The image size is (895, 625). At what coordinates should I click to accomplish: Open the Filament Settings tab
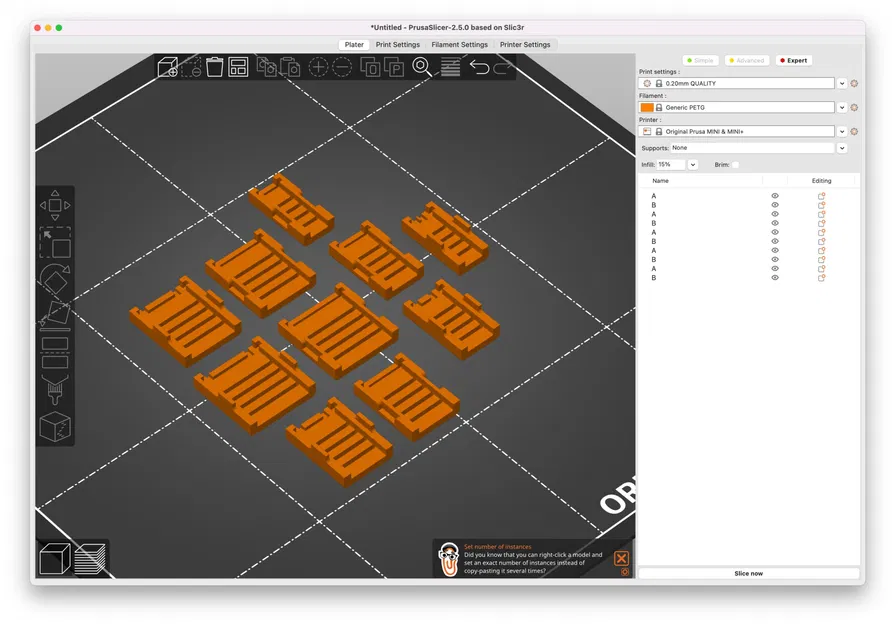pos(459,45)
